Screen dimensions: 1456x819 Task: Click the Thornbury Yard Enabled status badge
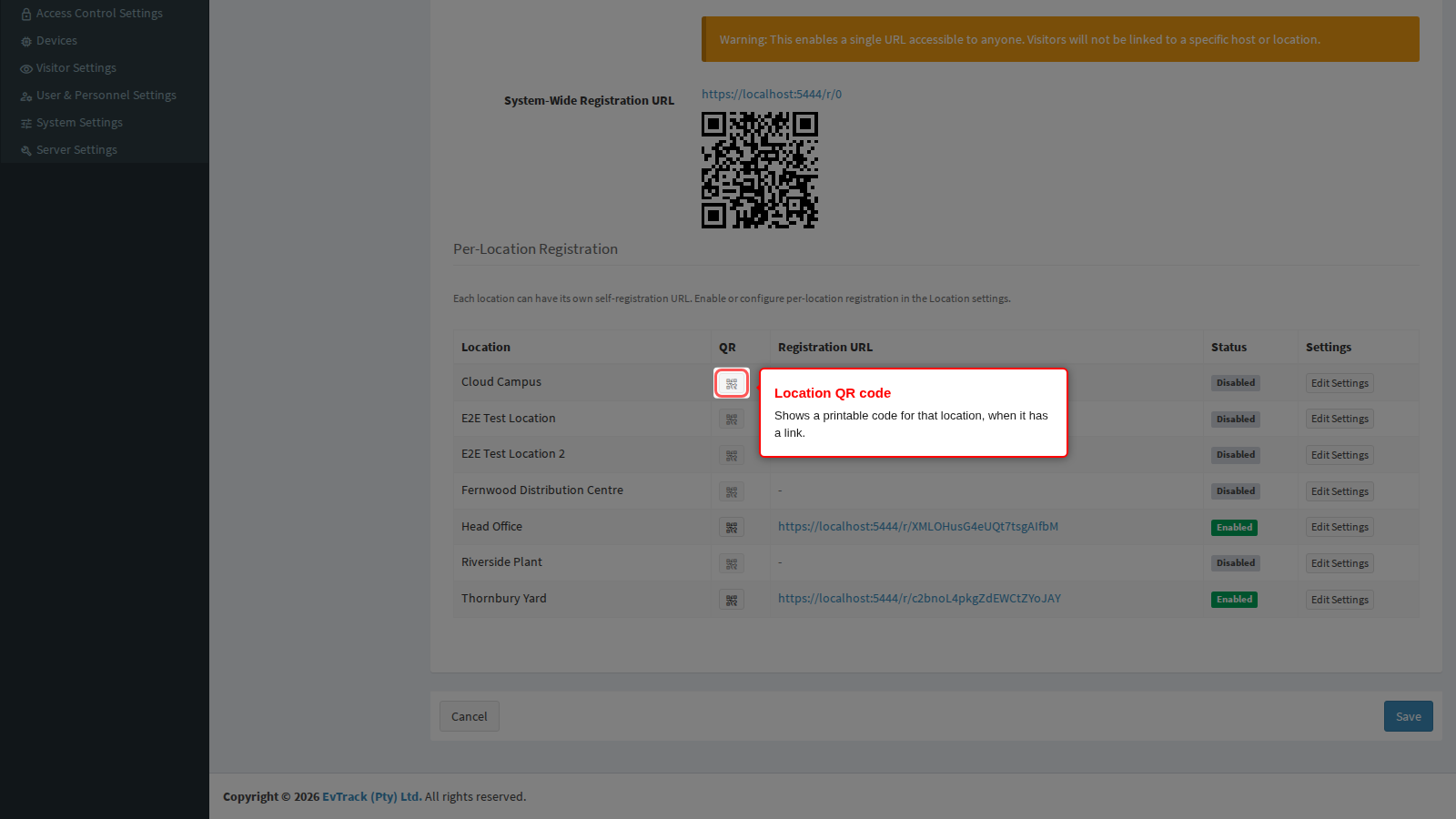[1234, 600]
